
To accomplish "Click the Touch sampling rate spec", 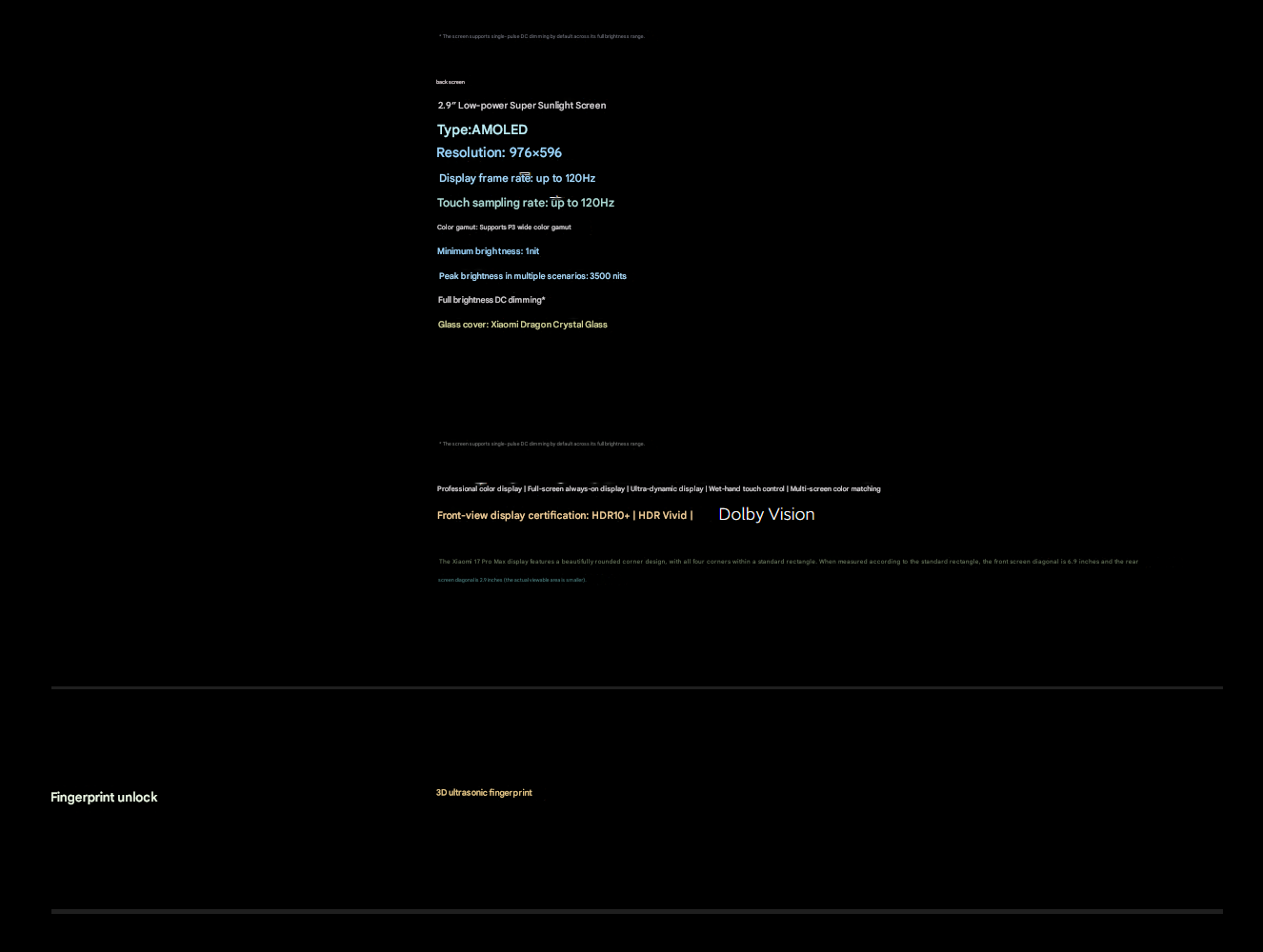I will pos(526,203).
